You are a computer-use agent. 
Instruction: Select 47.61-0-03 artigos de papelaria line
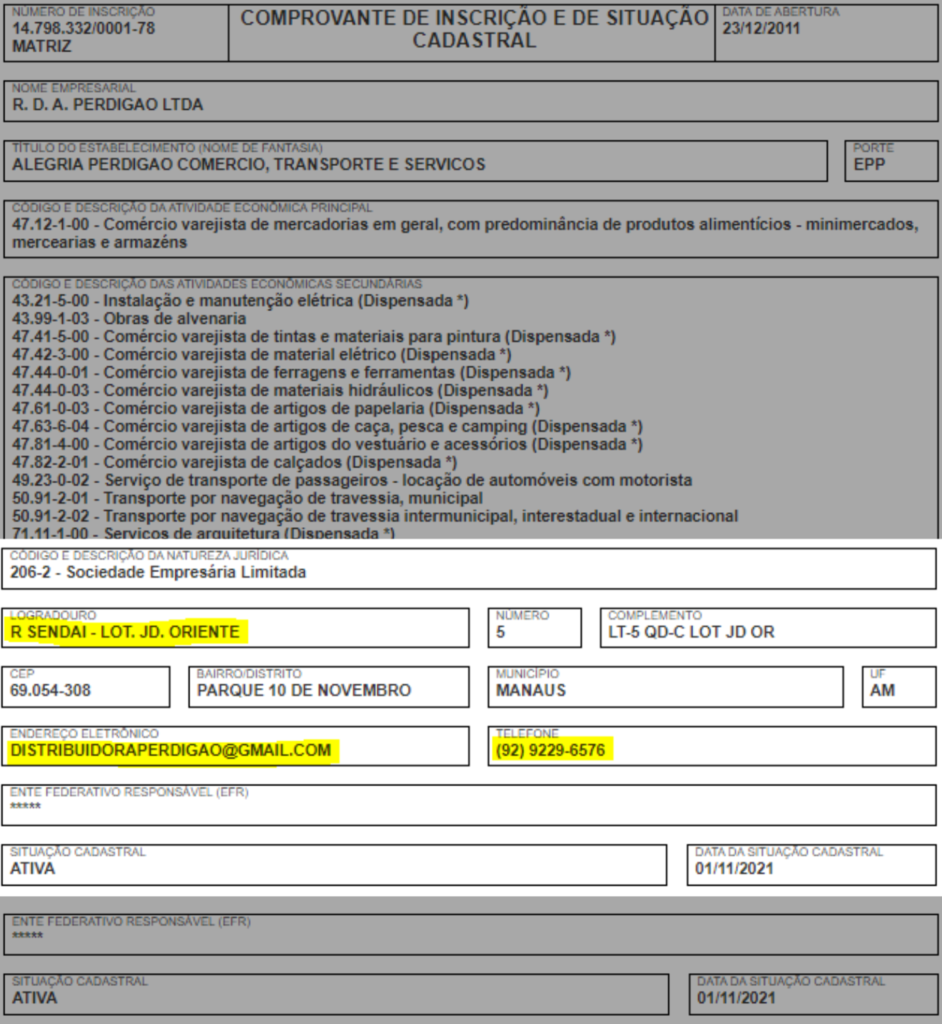(x=276, y=408)
